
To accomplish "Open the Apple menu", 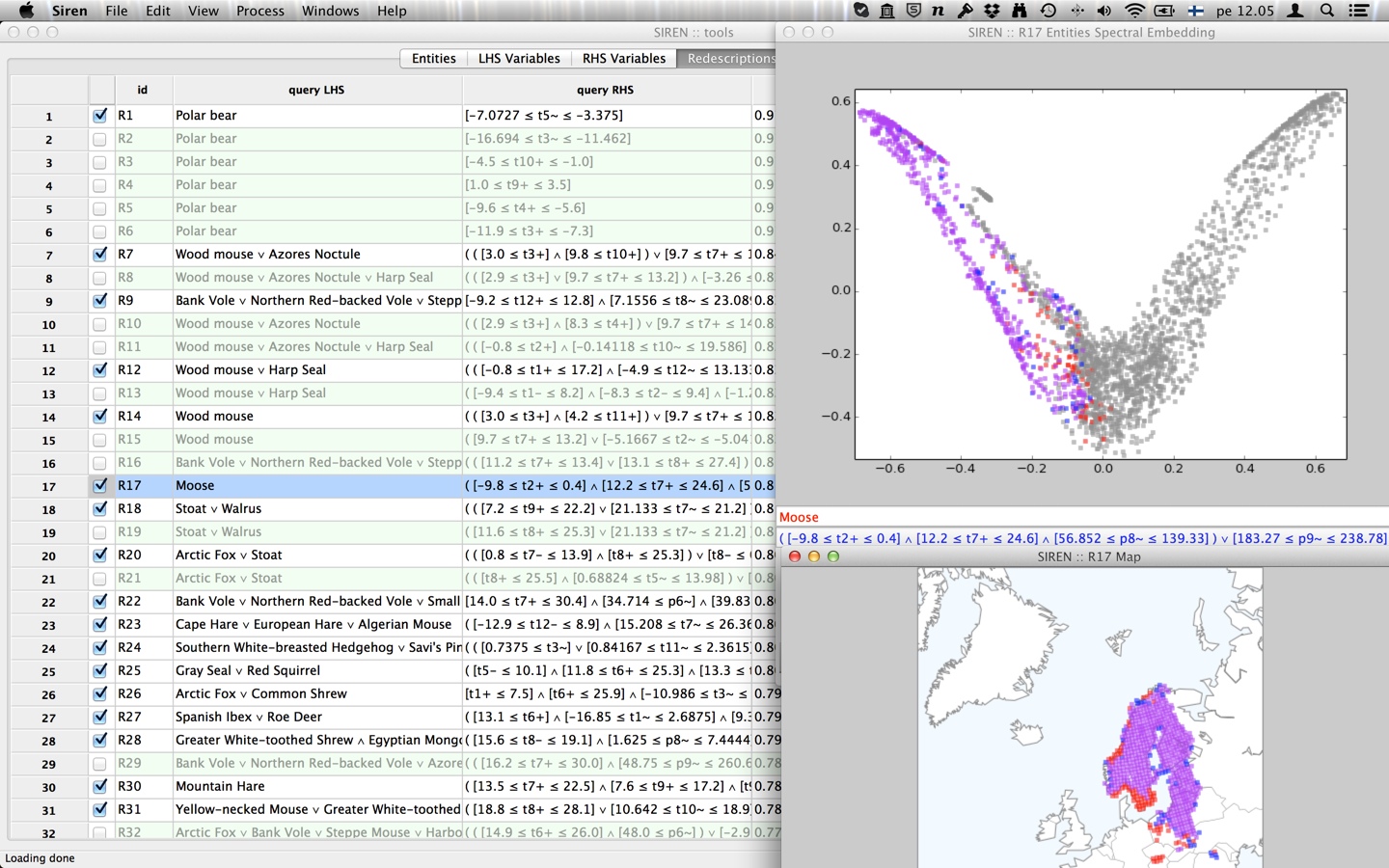I will [26, 11].
